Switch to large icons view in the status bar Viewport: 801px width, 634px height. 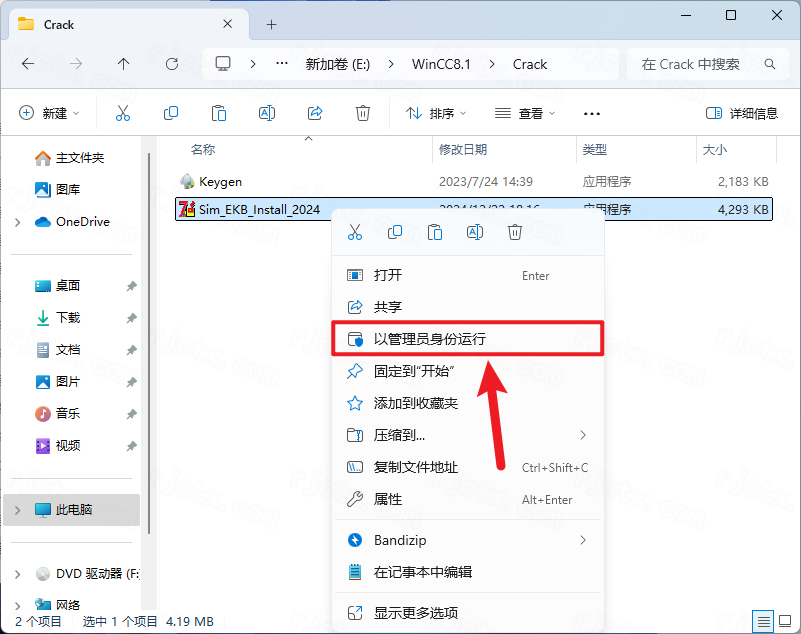pyautogui.click(x=783, y=621)
